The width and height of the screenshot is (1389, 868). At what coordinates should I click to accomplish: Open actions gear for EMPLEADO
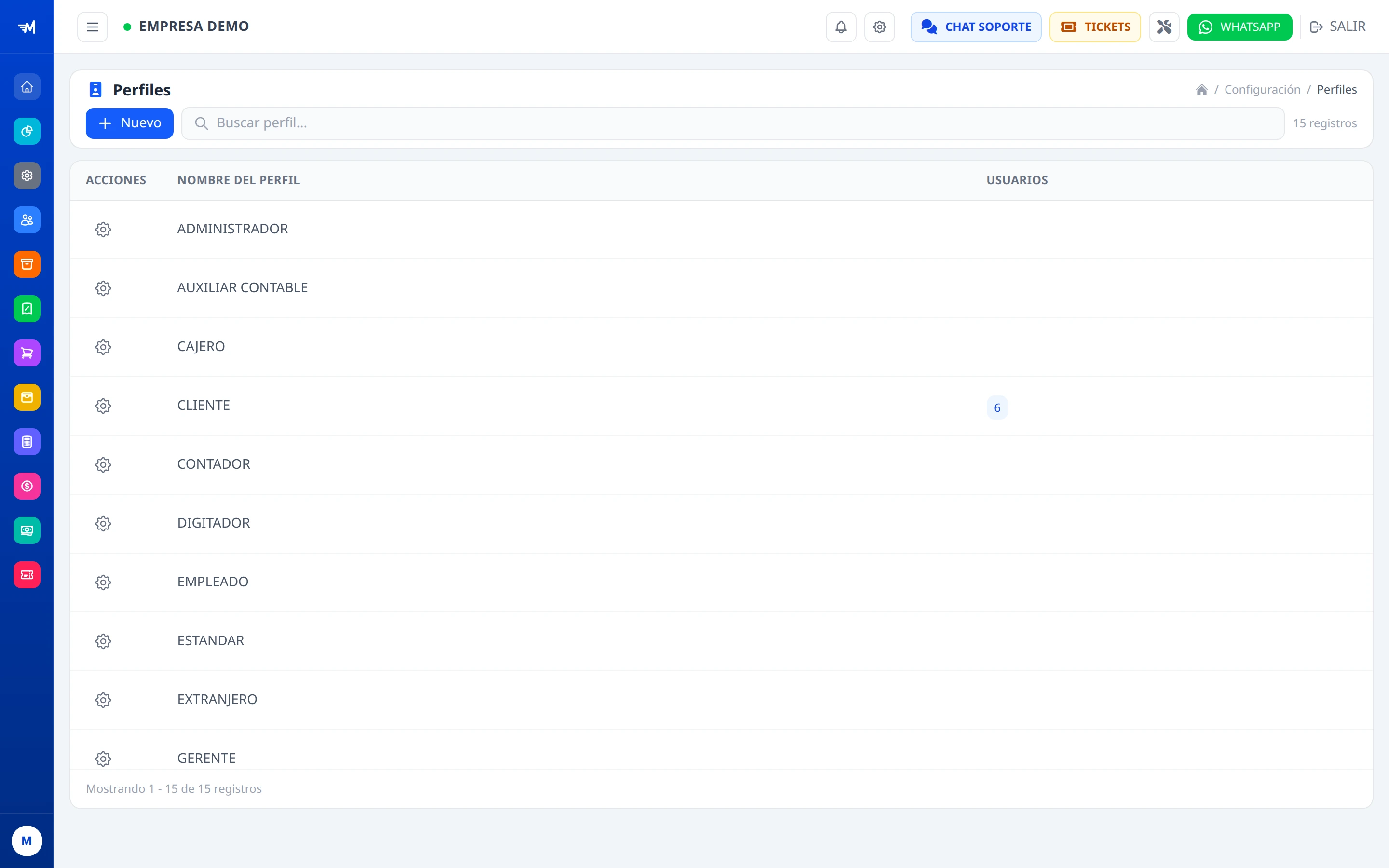[103, 583]
